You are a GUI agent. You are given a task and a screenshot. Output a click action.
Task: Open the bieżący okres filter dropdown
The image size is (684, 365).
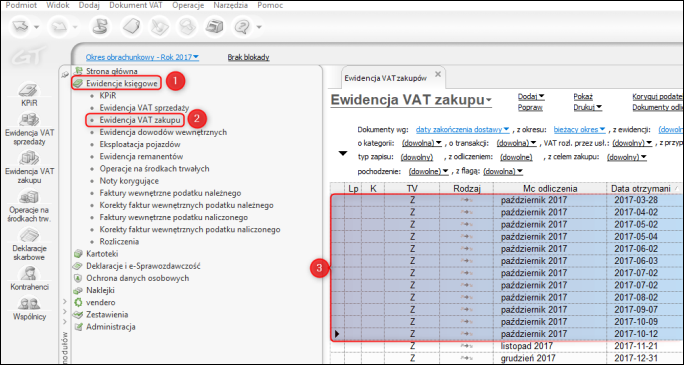point(579,130)
